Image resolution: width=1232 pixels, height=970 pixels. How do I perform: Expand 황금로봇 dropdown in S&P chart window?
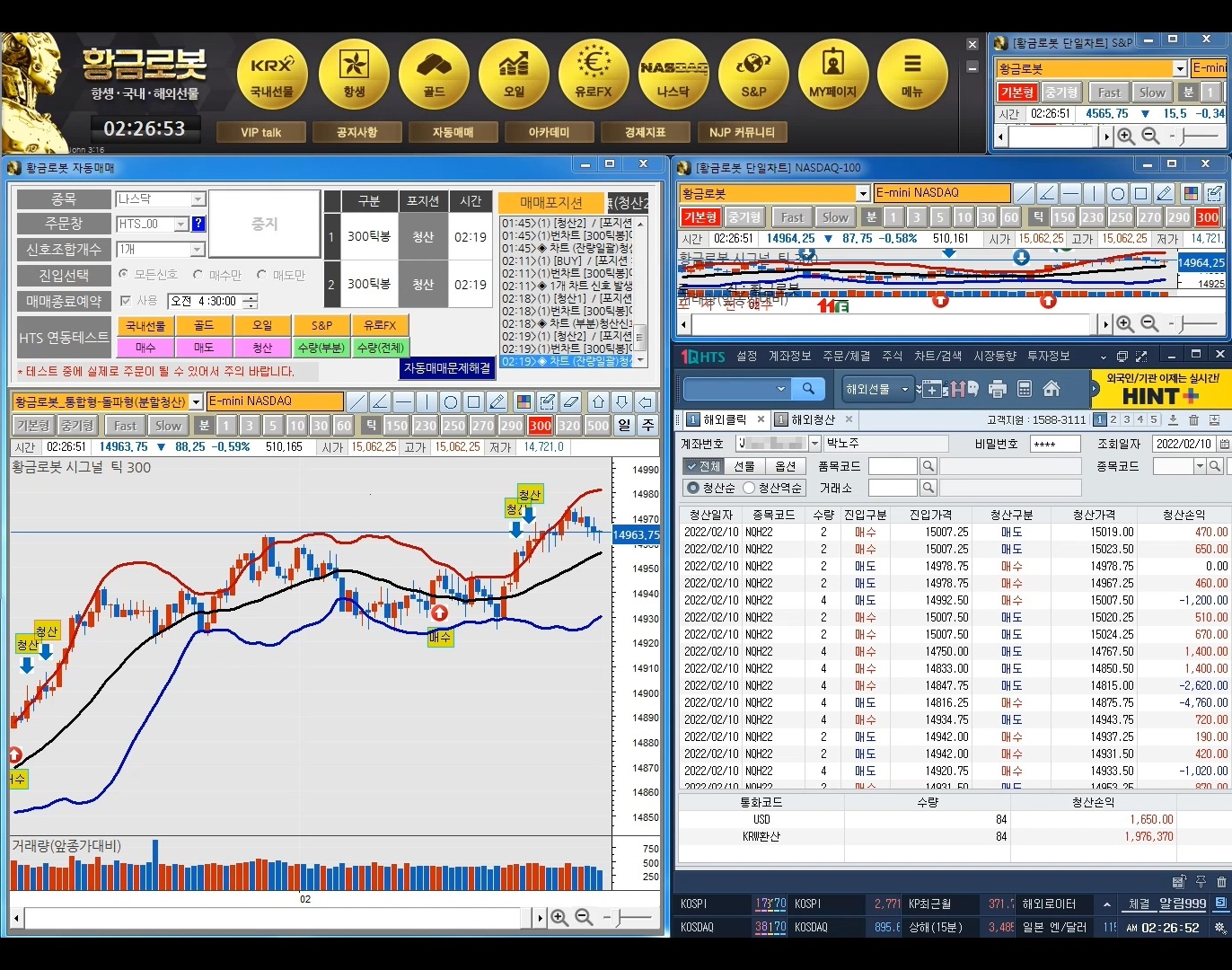pos(1179,68)
